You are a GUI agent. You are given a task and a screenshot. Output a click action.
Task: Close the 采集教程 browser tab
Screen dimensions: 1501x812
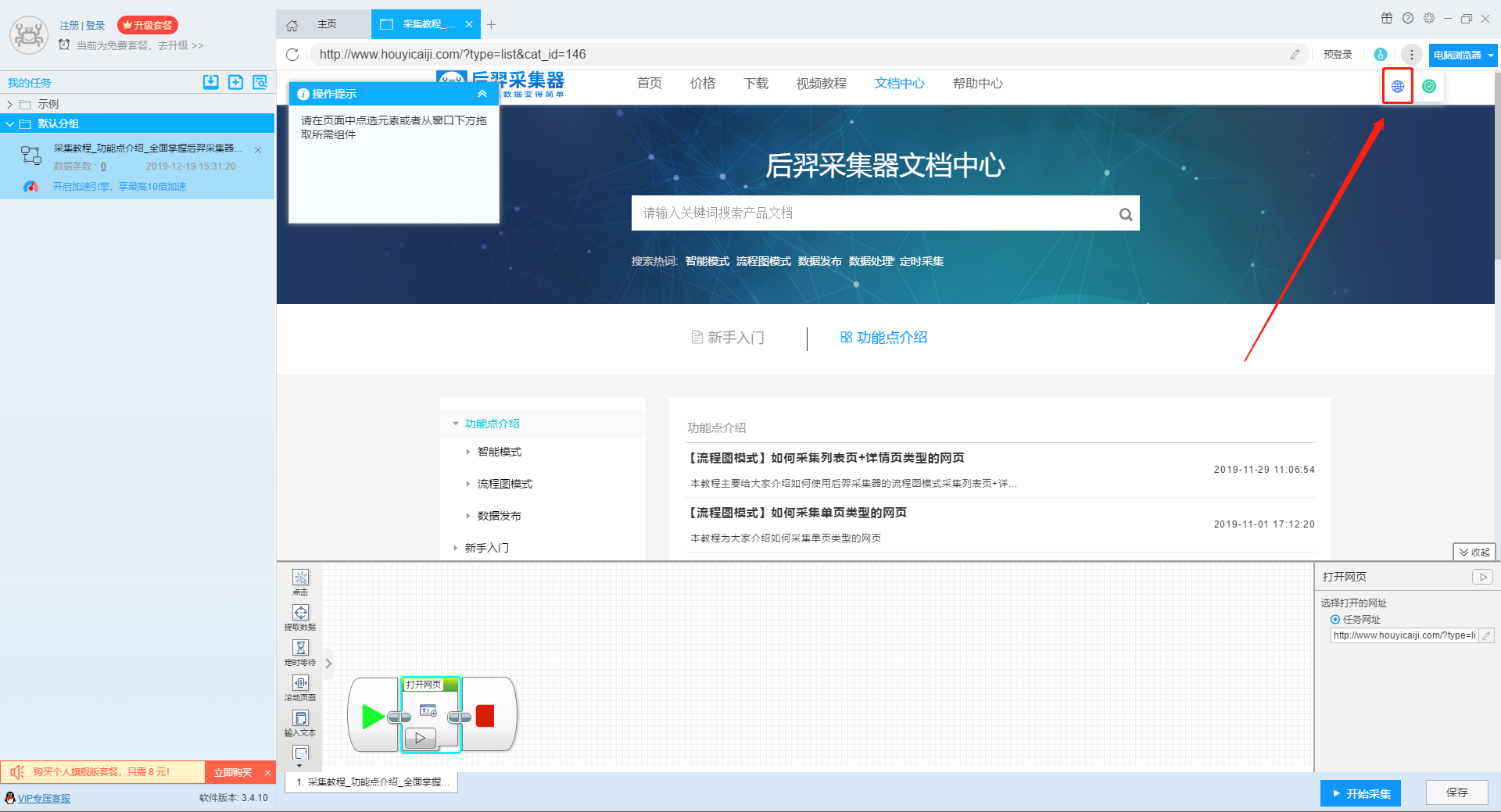pyautogui.click(x=469, y=24)
